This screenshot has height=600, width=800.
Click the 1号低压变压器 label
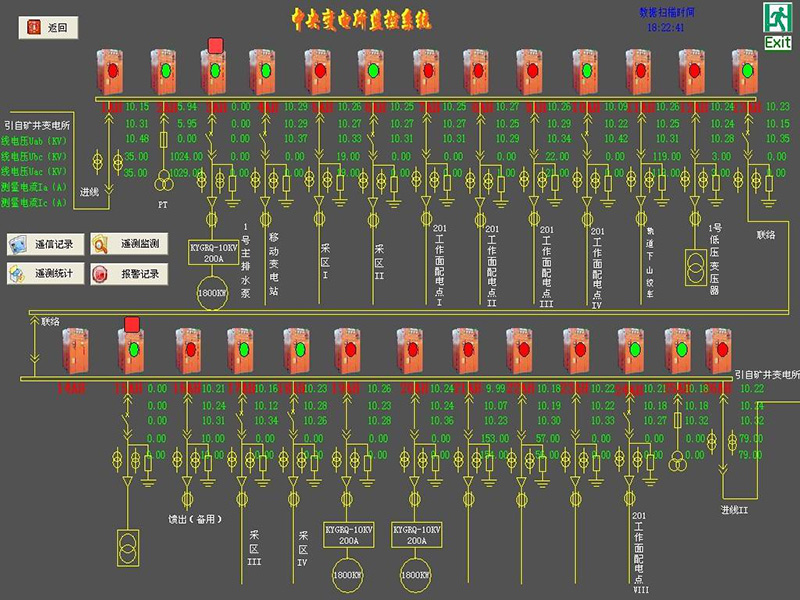click(714, 259)
